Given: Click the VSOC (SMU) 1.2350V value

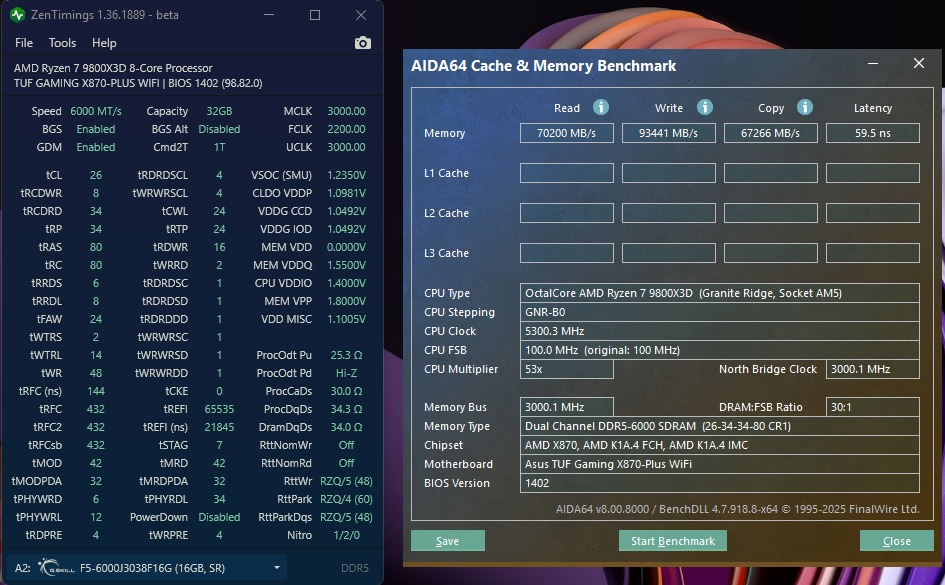Looking at the screenshot, I should click(x=346, y=175).
